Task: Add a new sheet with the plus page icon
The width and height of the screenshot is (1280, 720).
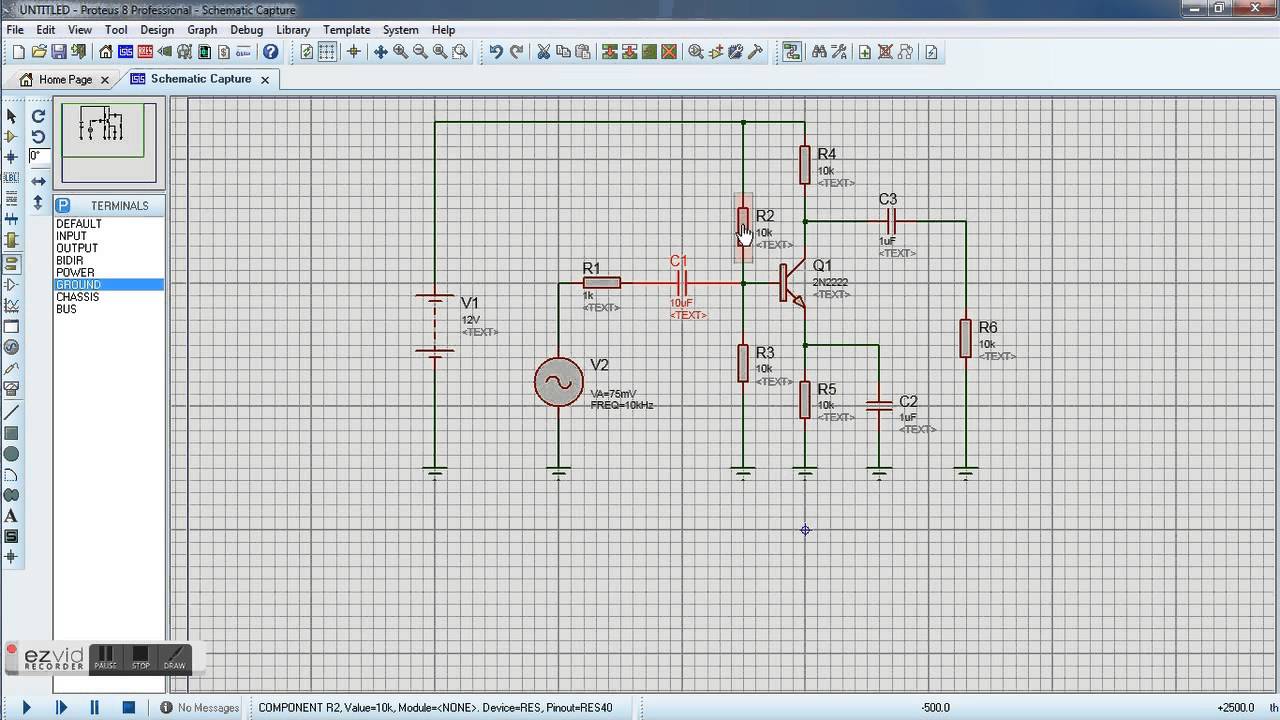Action: tap(865, 52)
